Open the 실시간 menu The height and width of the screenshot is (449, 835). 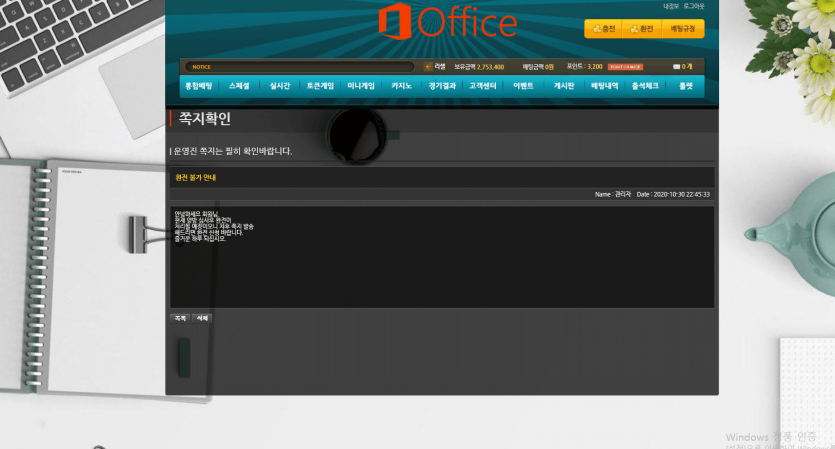point(280,86)
